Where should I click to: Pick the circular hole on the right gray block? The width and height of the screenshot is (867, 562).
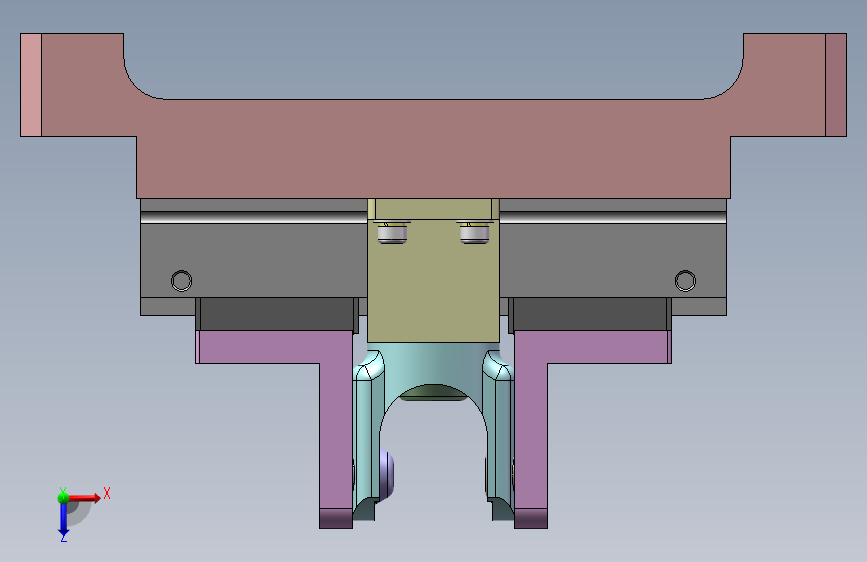coord(685,281)
